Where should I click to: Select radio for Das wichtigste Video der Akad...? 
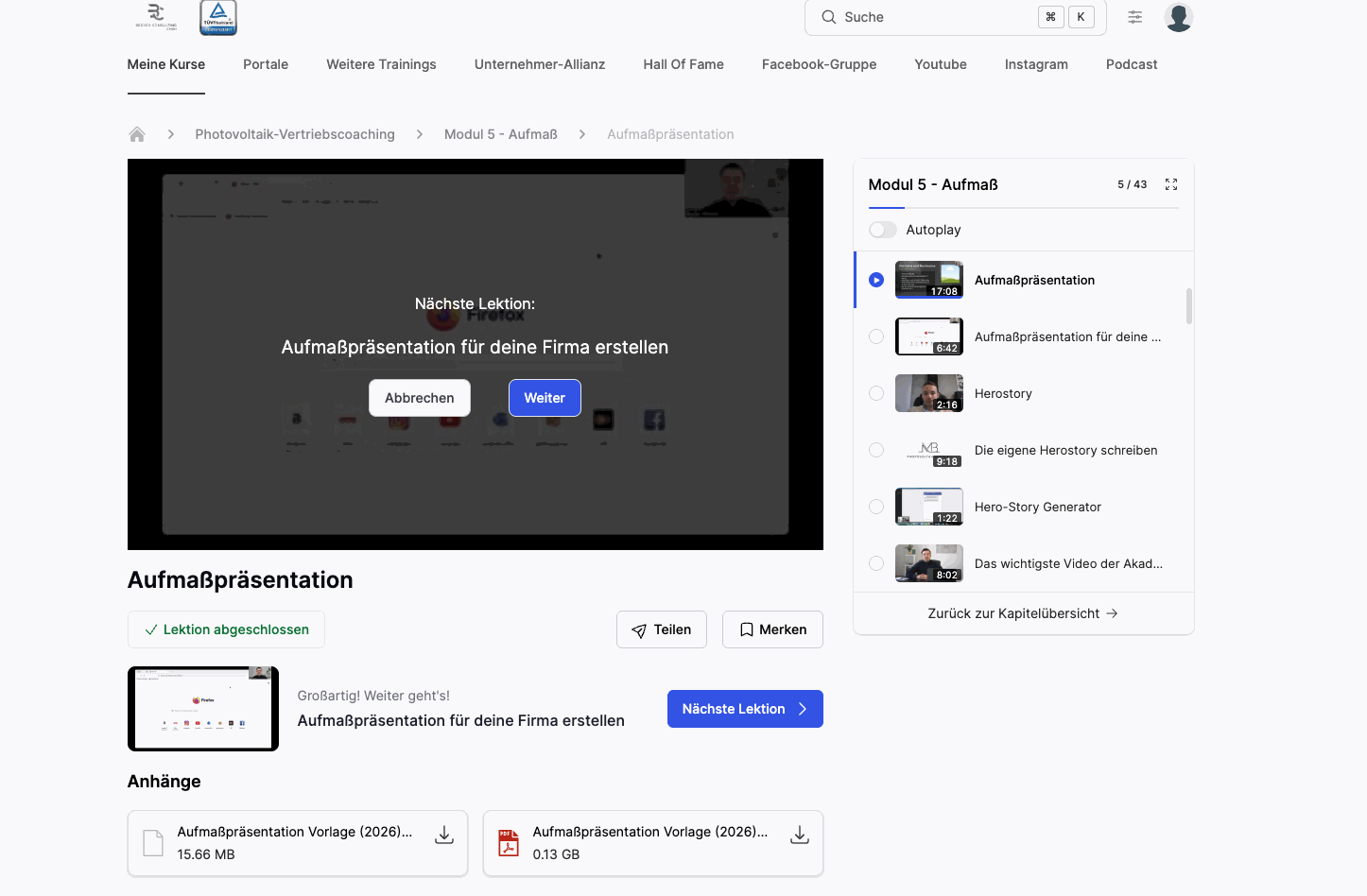pos(876,563)
